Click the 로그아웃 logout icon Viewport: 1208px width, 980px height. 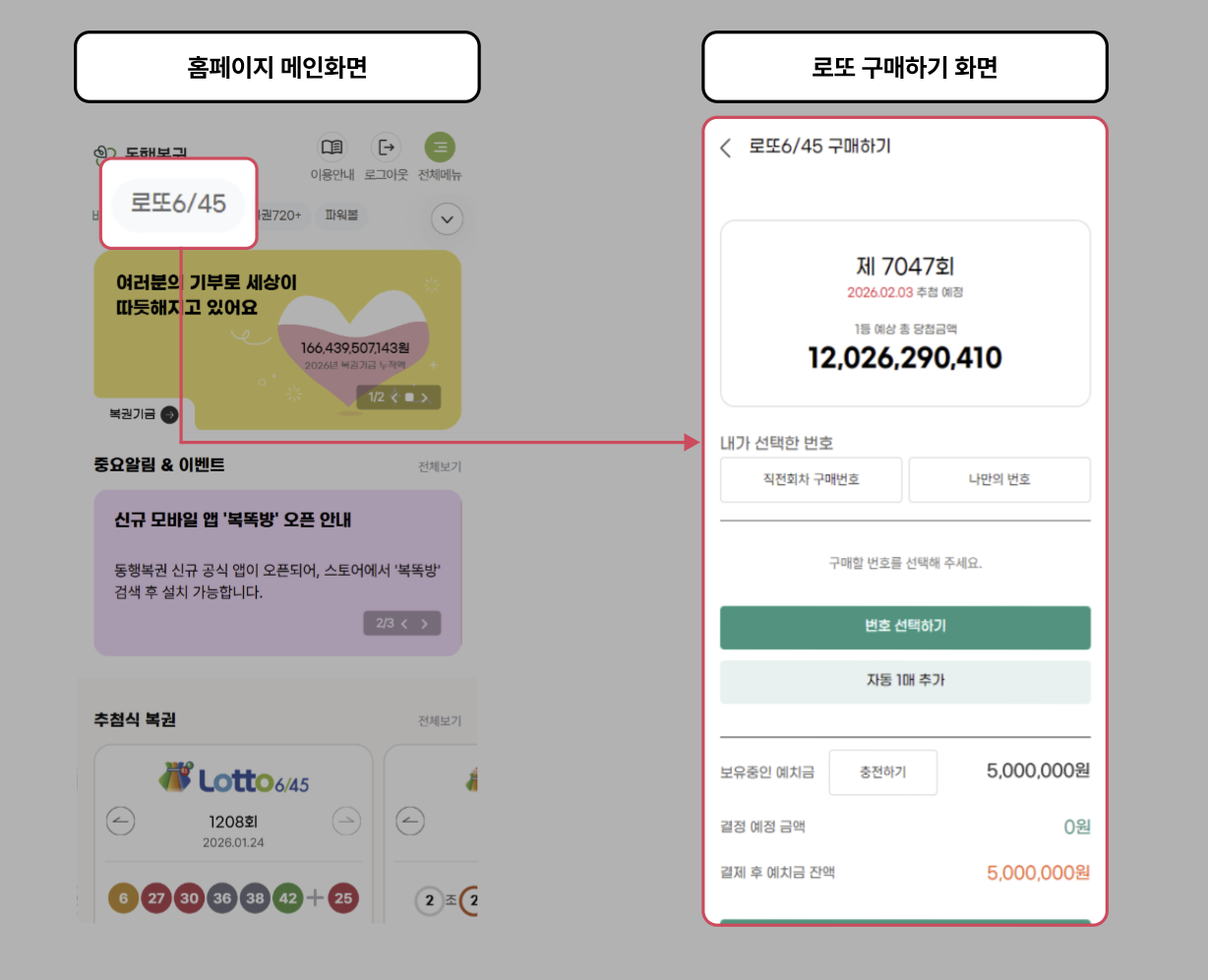pyautogui.click(x=386, y=148)
